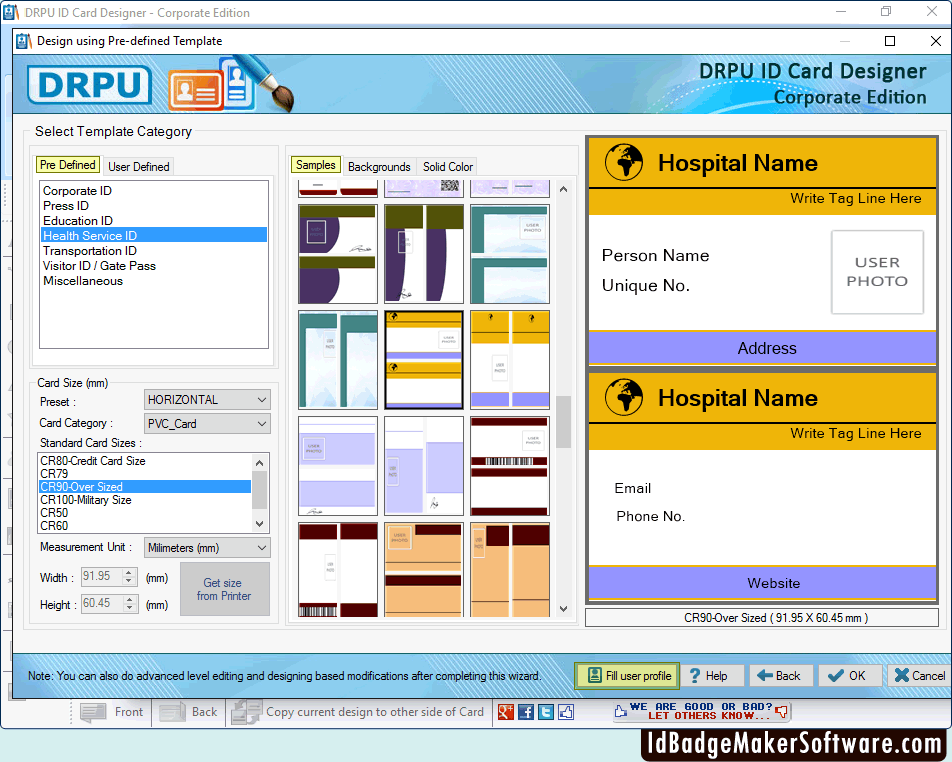
Task: Select CR60 card size
Action: point(144,526)
